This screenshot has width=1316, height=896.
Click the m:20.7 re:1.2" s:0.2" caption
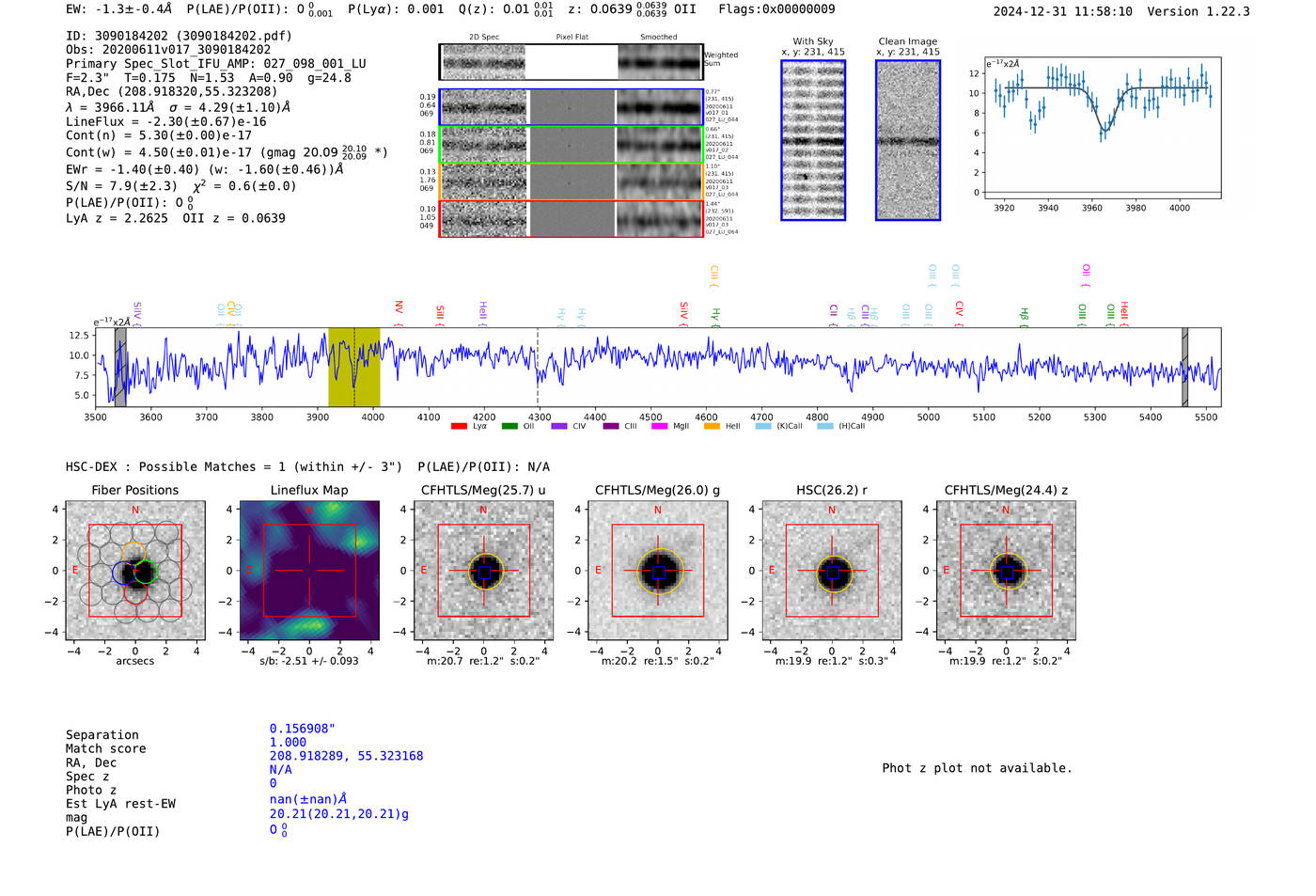(483, 661)
